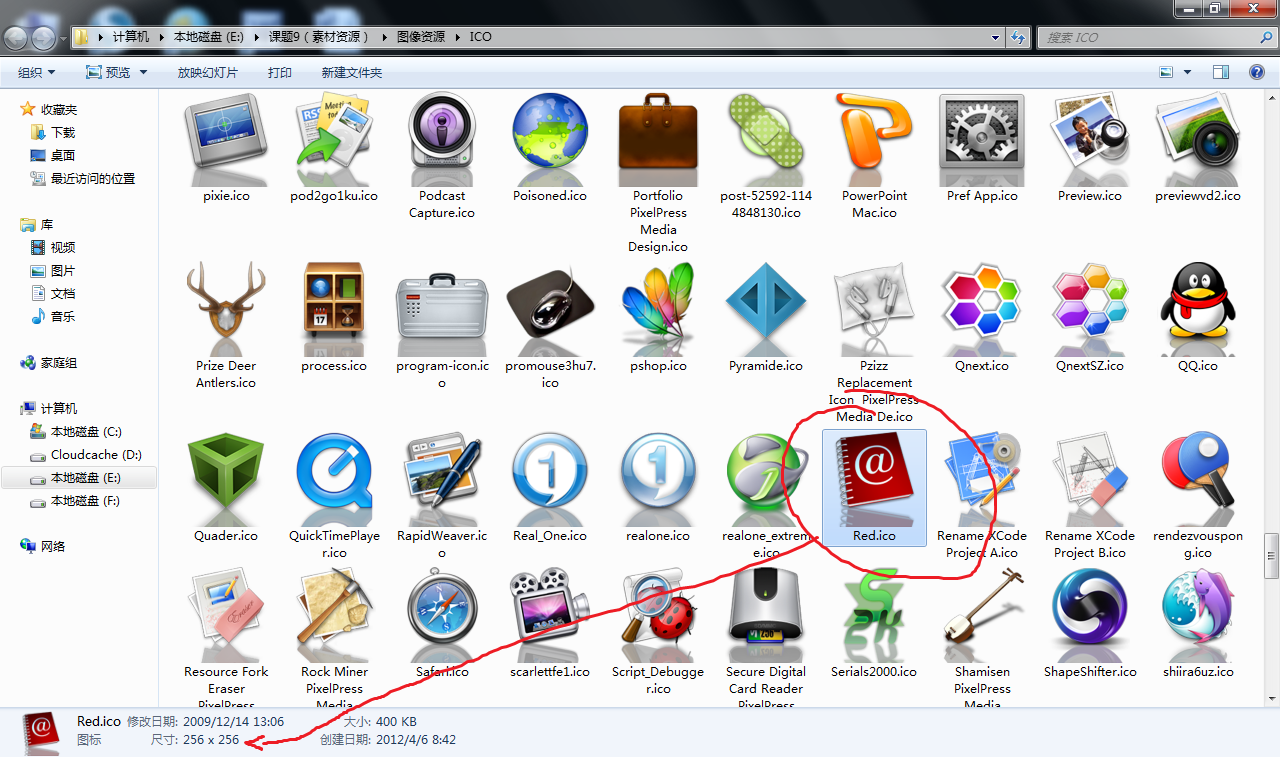1280x757 pixels.
Task: Open the 视频 library
Action: coord(63,248)
